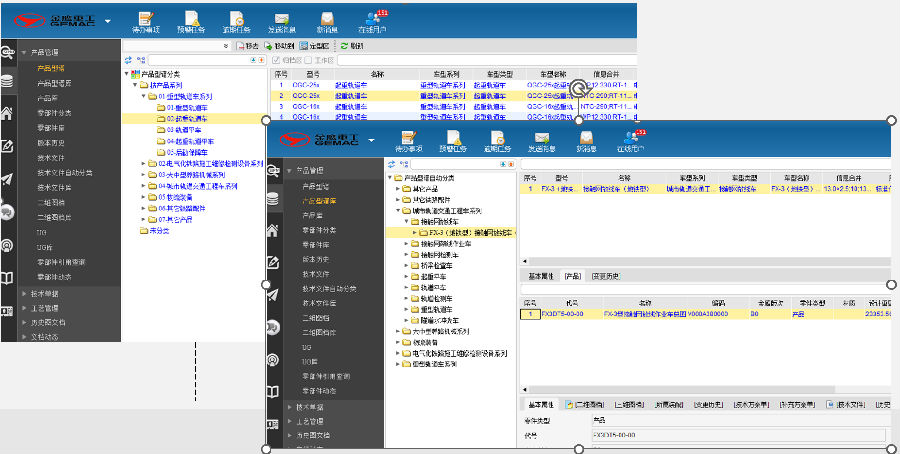Open [二维图档] tab in bottom tab strip
The width and height of the screenshot is (900, 454).
point(586,405)
